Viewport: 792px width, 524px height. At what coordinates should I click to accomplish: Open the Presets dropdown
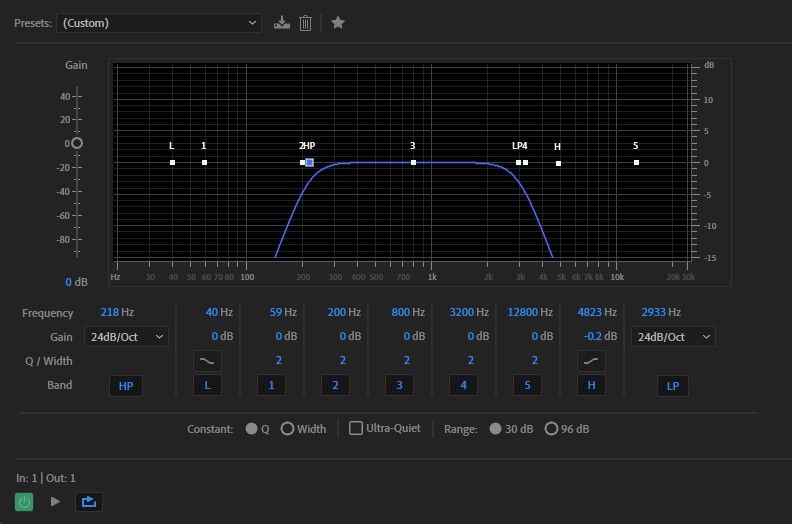click(x=159, y=22)
